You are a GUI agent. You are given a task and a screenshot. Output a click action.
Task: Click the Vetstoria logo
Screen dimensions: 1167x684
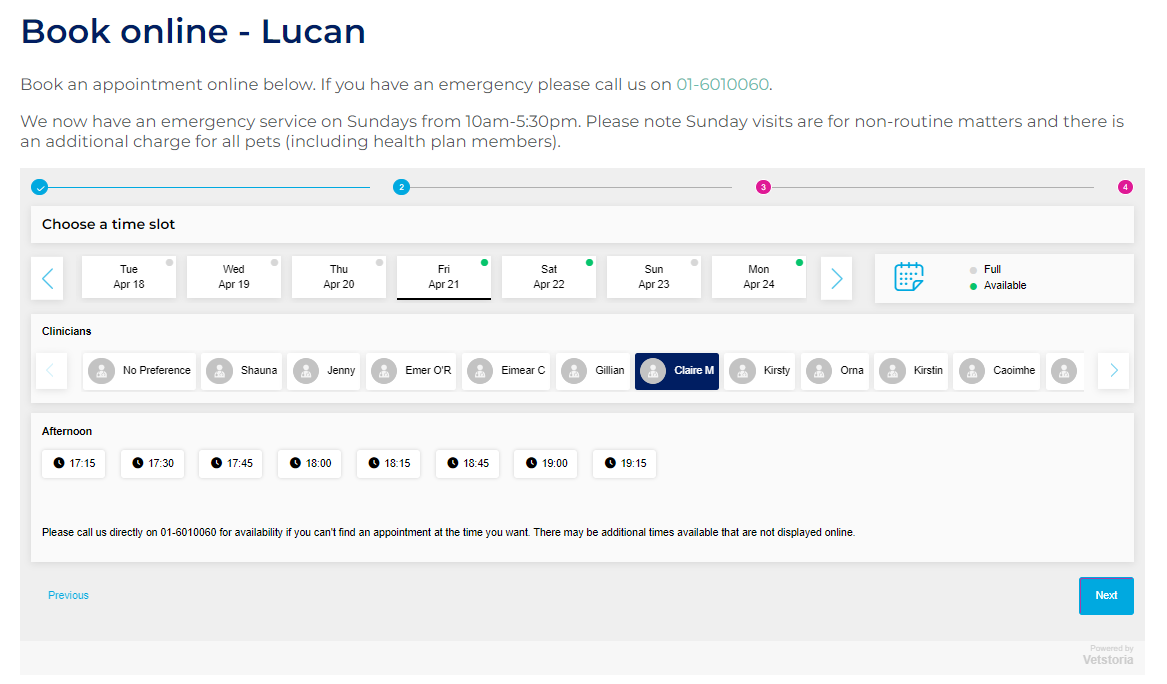coord(1107,660)
